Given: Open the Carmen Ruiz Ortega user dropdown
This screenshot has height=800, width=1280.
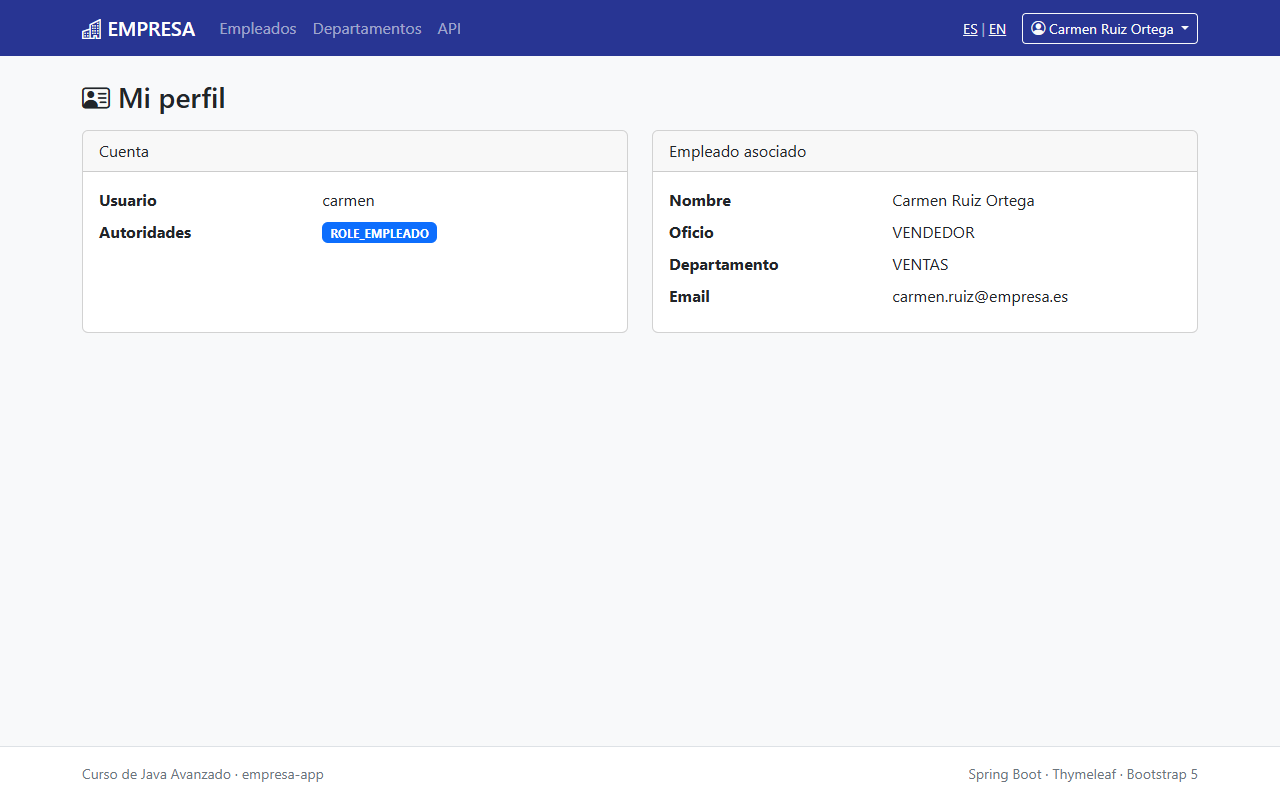Looking at the screenshot, I should [1109, 28].
